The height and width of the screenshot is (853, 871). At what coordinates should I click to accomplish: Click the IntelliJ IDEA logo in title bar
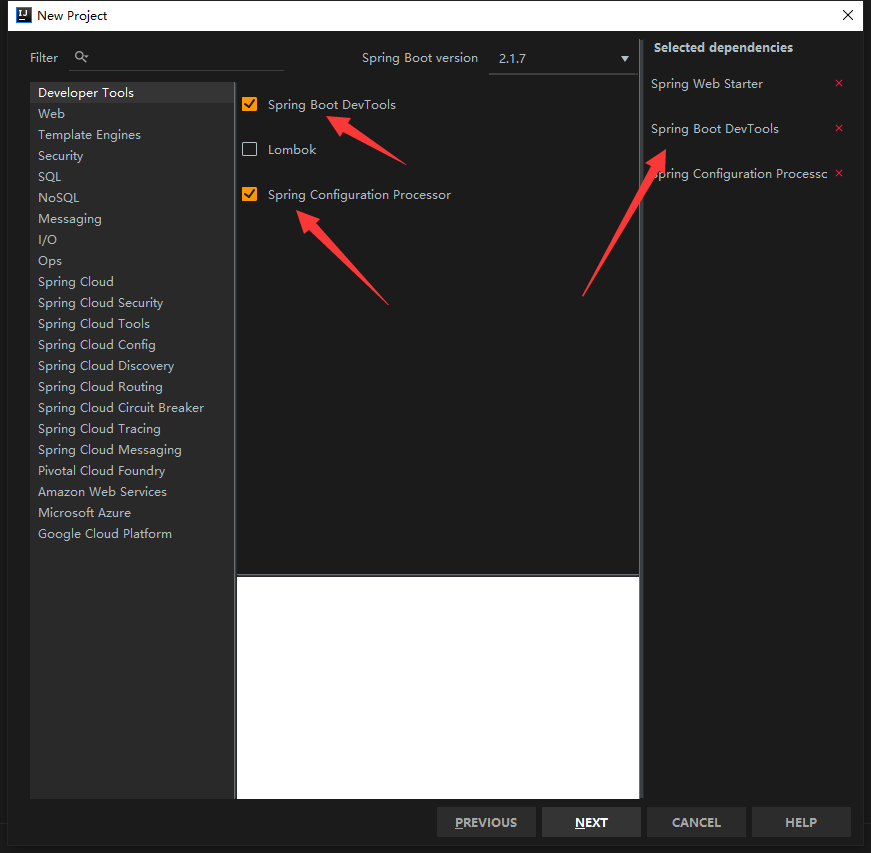(23, 15)
